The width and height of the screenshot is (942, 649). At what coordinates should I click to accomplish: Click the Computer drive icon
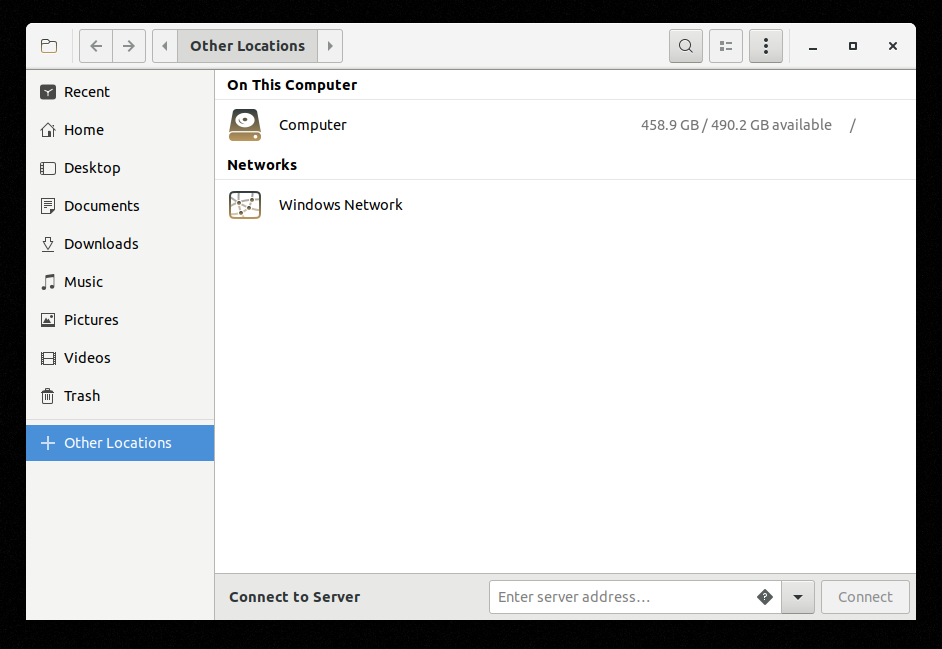point(245,125)
